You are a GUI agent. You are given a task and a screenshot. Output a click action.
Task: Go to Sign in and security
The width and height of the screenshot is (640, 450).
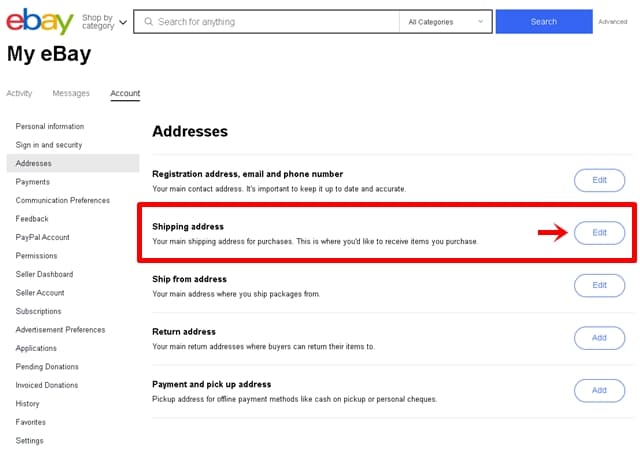49,145
